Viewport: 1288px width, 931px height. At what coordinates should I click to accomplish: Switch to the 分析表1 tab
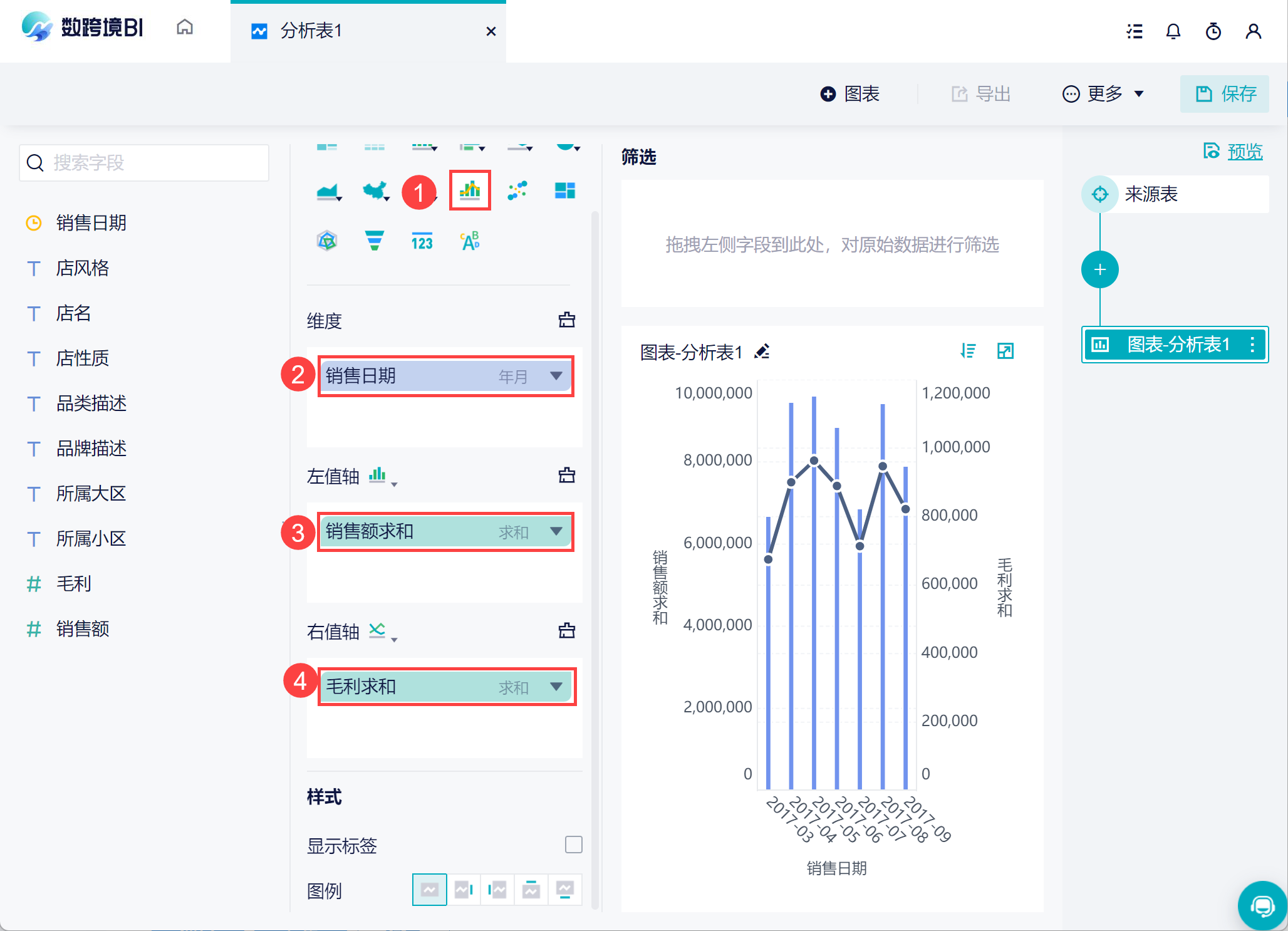[x=311, y=31]
